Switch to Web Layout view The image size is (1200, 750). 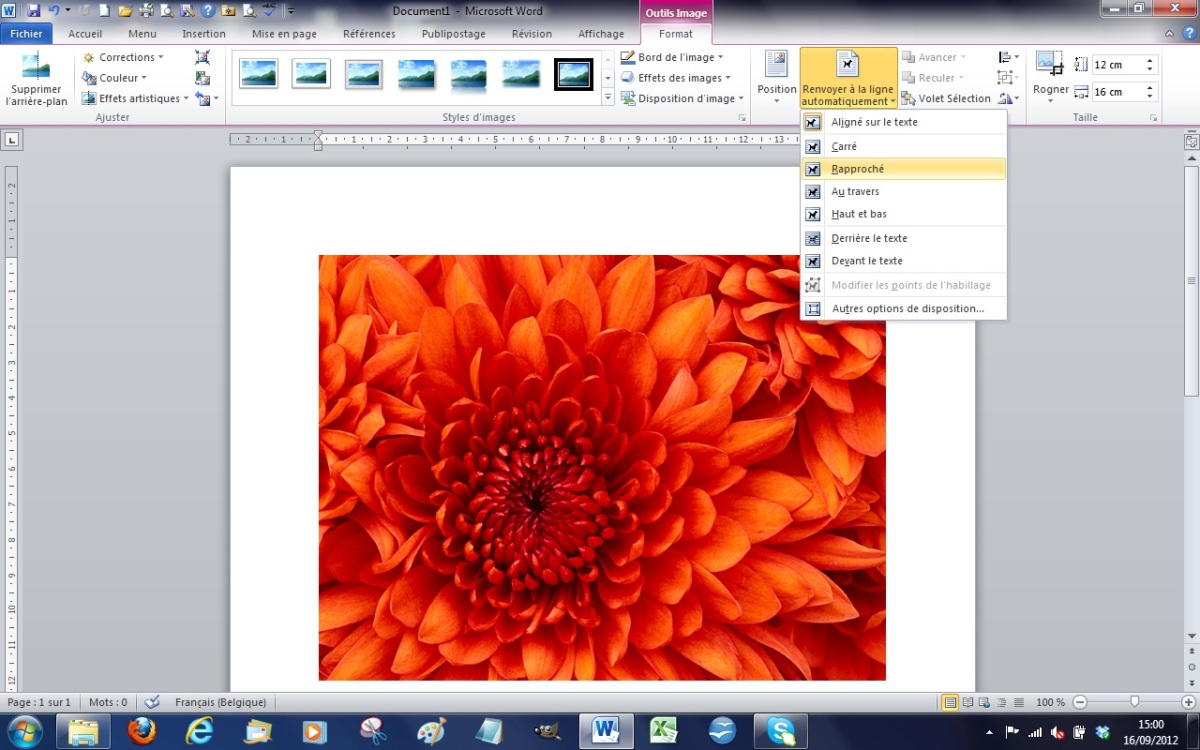pos(985,702)
